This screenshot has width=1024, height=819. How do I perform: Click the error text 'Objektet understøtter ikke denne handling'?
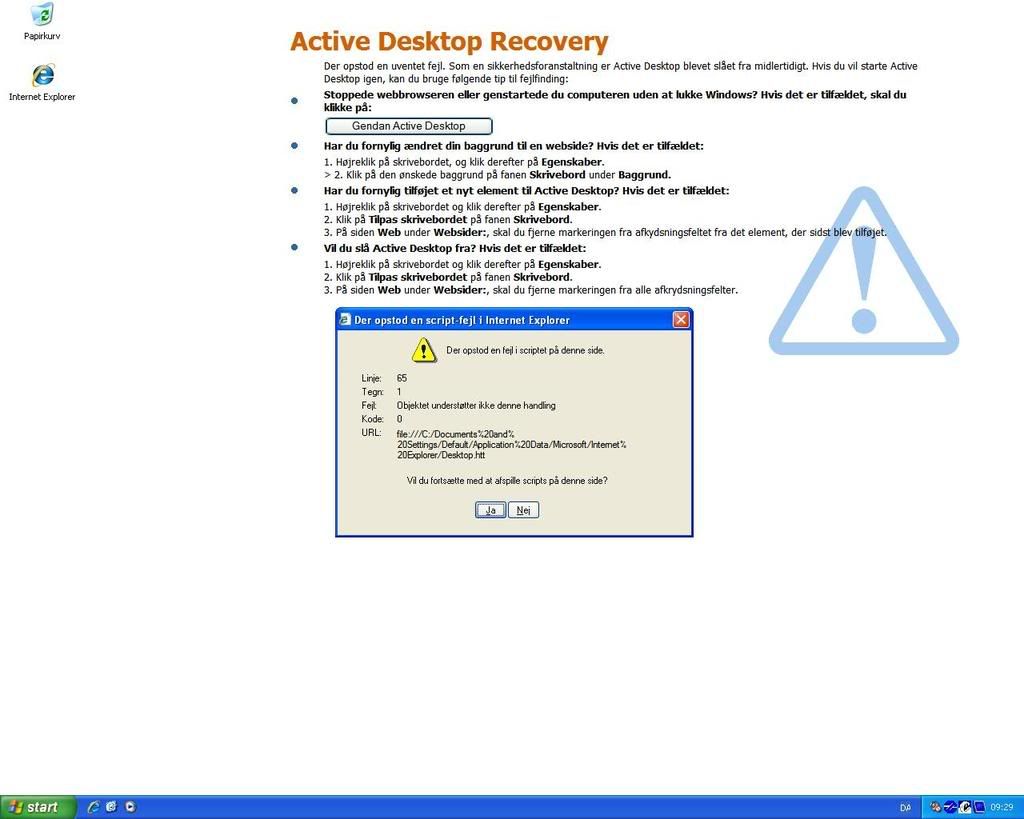[x=476, y=406]
